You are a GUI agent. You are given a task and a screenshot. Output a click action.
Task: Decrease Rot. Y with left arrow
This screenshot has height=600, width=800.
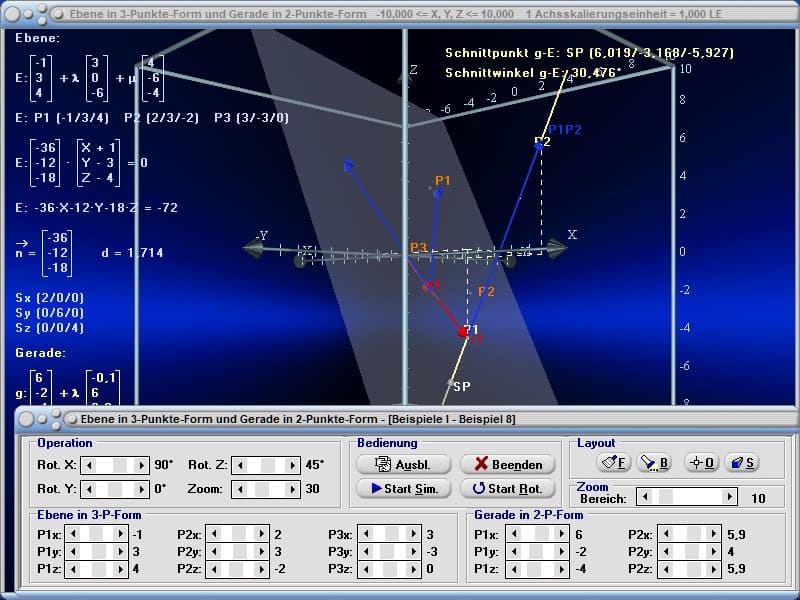(89, 489)
